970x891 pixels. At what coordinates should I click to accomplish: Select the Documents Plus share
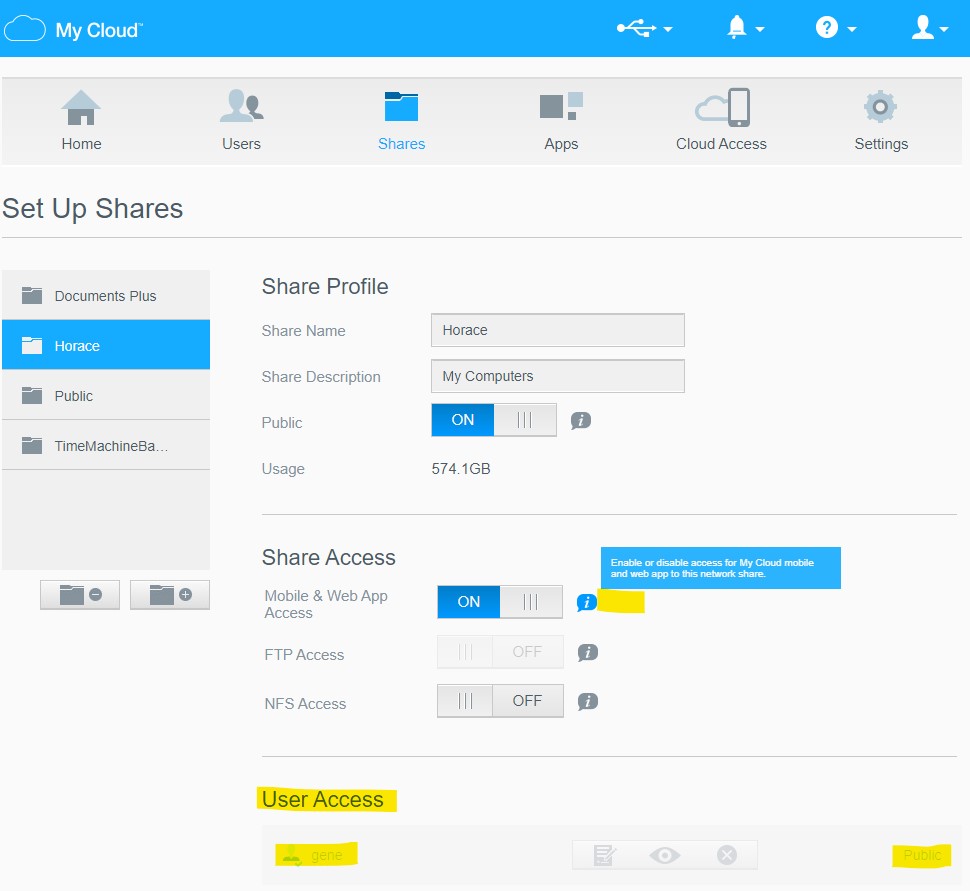pyautogui.click(x=106, y=296)
